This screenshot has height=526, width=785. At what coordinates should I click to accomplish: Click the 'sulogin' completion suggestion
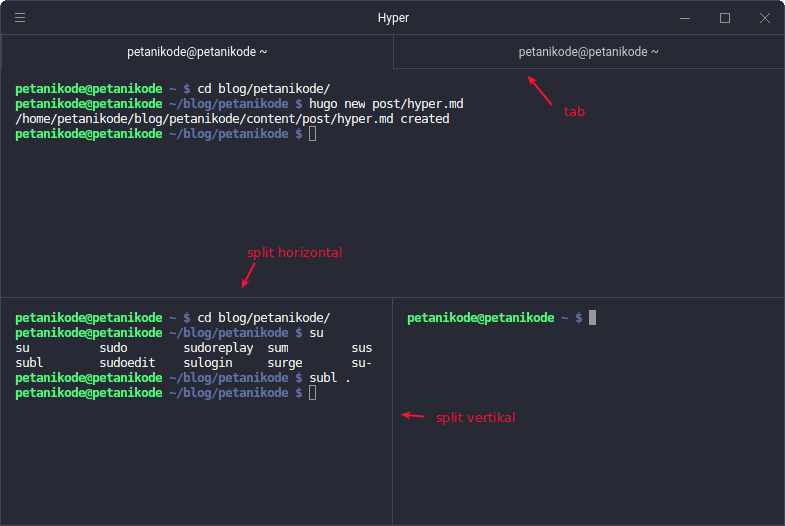pos(208,363)
